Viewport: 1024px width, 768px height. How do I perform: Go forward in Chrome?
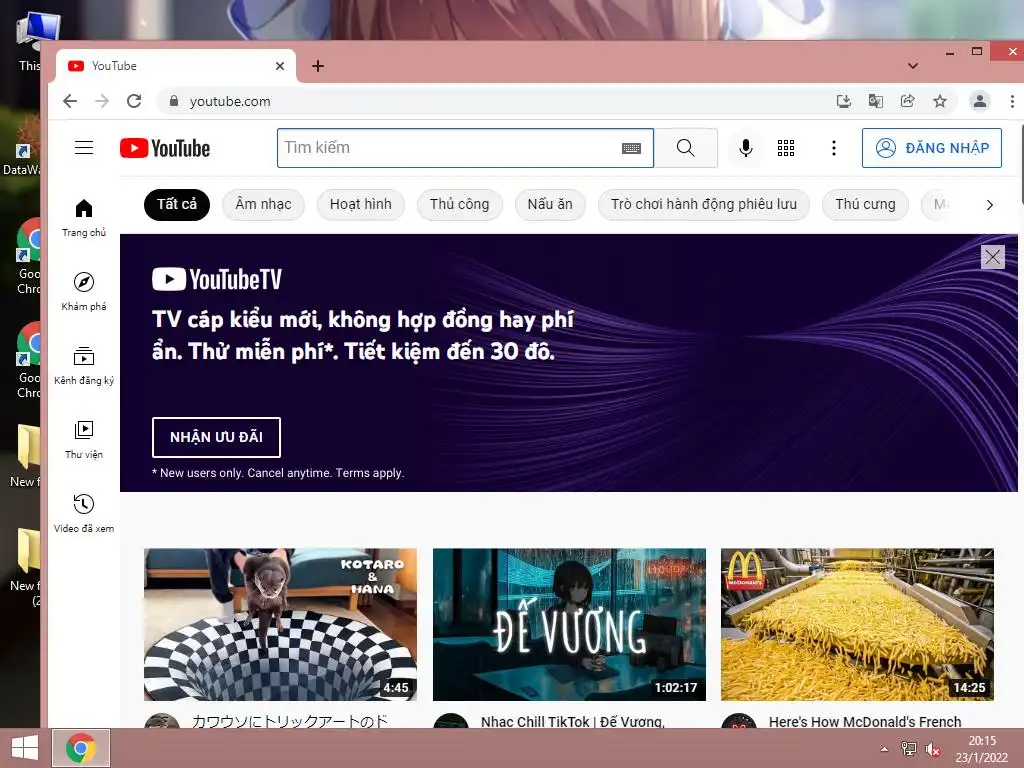pyautogui.click(x=102, y=101)
